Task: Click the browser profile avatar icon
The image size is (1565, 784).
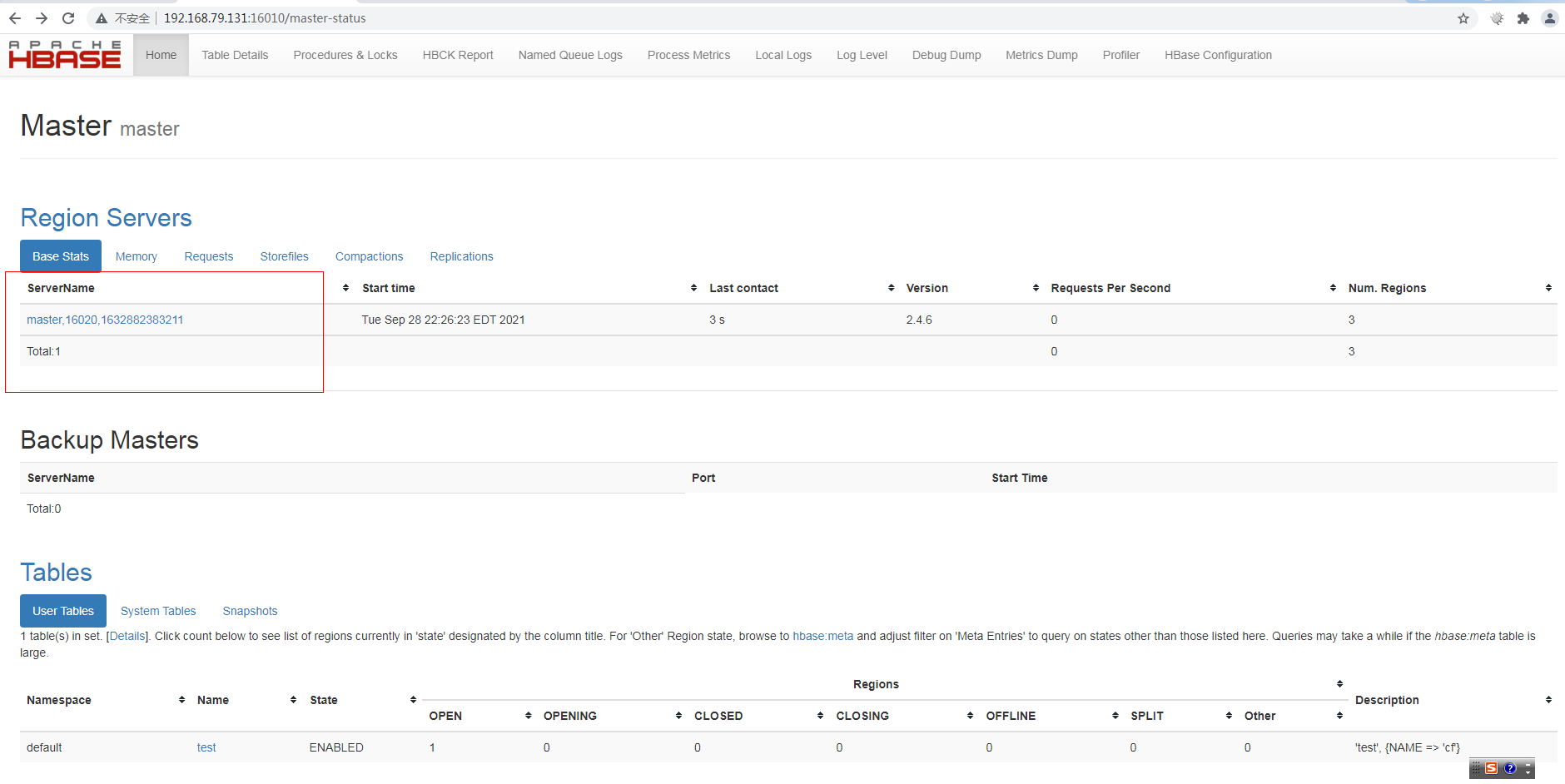Action: click(x=1550, y=17)
